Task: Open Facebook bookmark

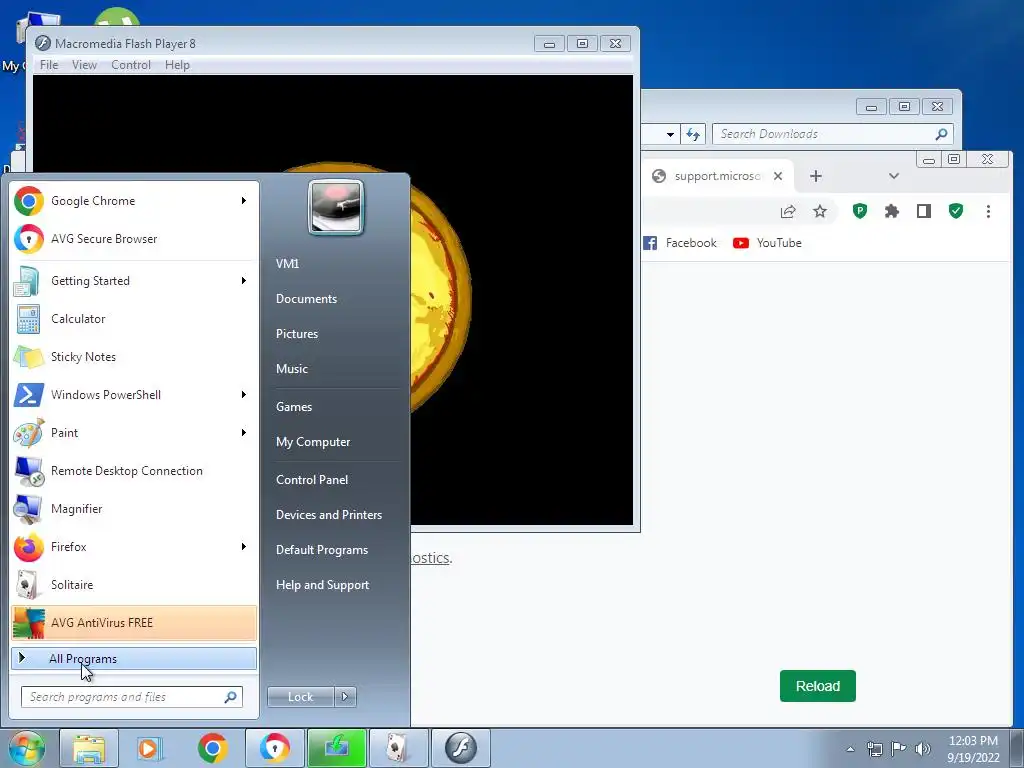Action: point(680,243)
